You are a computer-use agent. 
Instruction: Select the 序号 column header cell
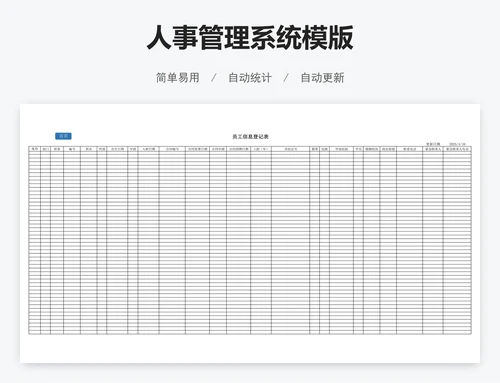coord(35,149)
